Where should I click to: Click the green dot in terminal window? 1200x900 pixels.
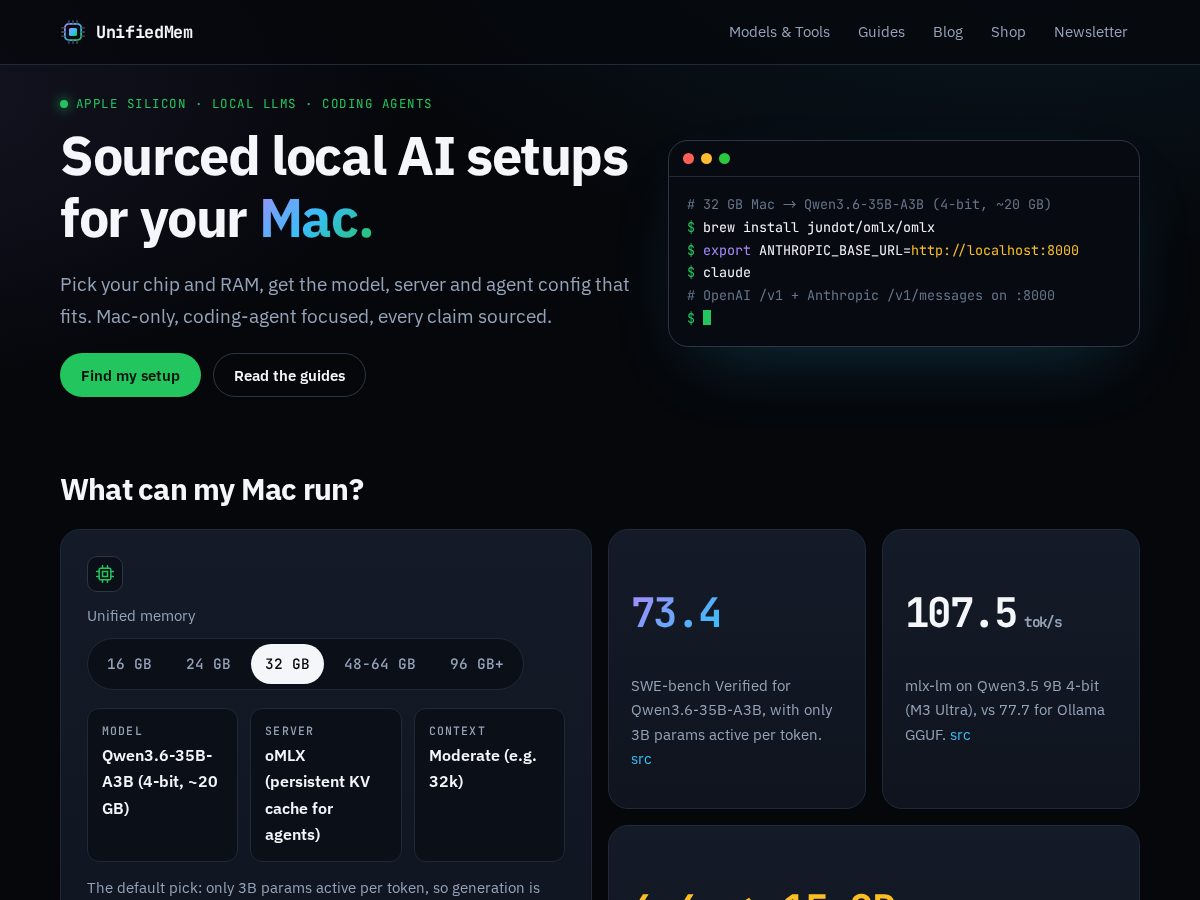724,159
